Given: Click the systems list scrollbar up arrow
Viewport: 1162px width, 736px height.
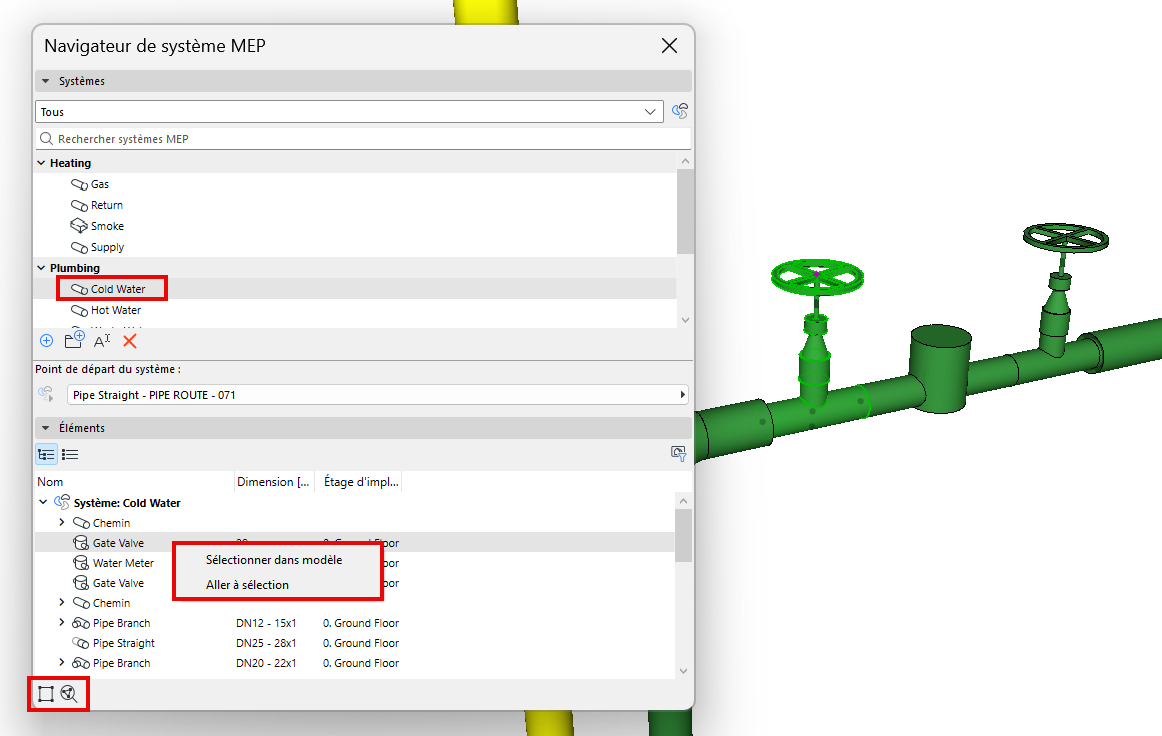Looking at the screenshot, I should tap(685, 161).
